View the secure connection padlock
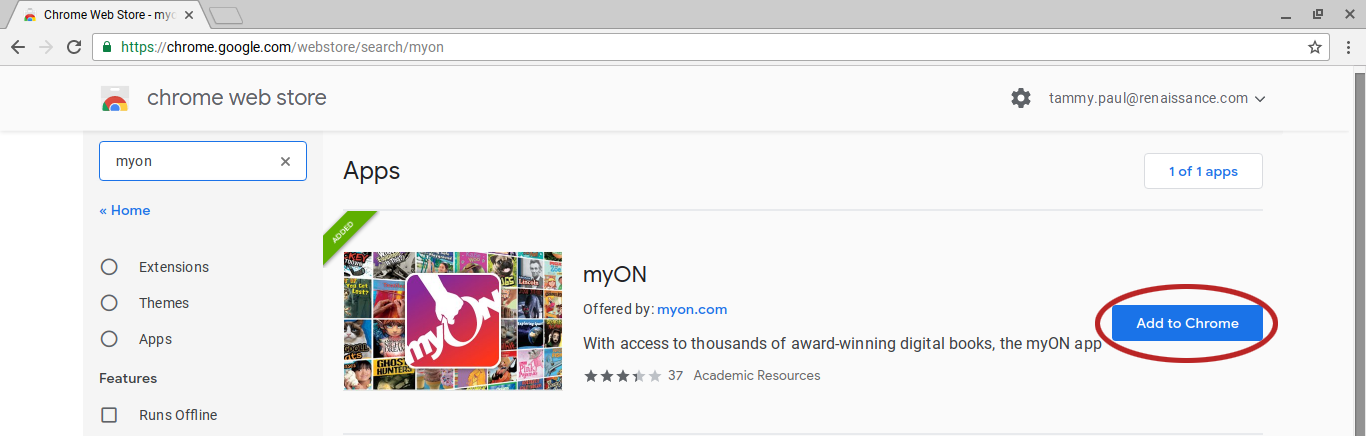Viewport: 1366px width, 436px height. (x=107, y=47)
